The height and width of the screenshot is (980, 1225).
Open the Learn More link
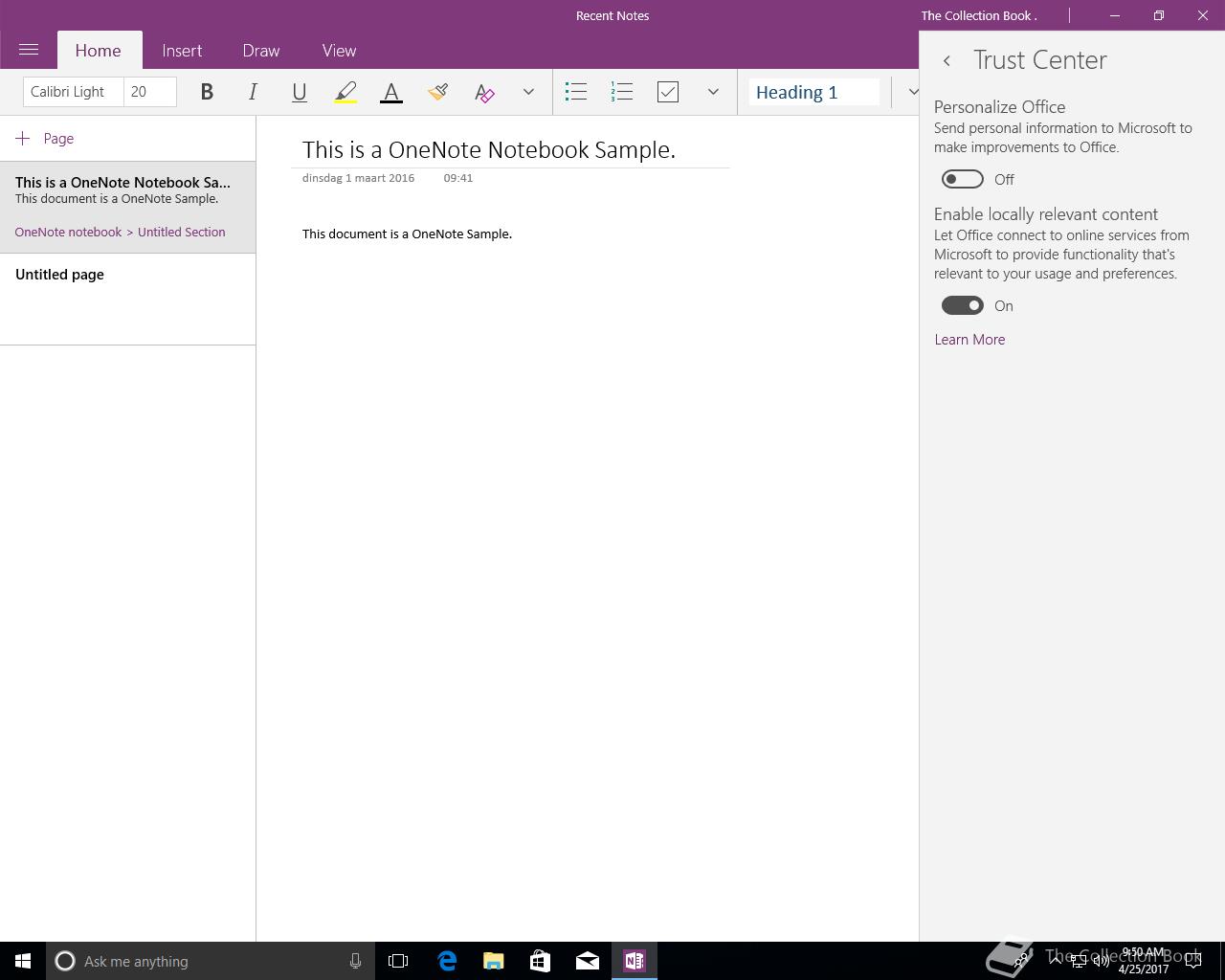pos(969,340)
